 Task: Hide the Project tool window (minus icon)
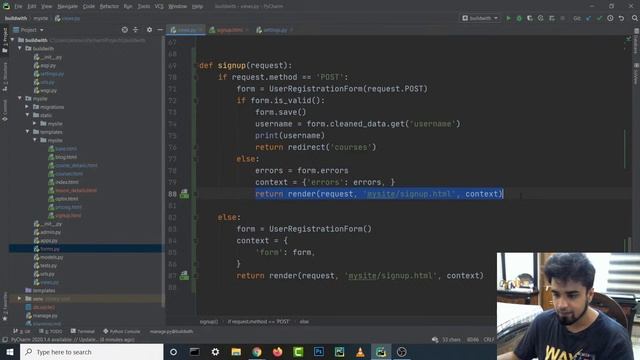[x=160, y=30]
